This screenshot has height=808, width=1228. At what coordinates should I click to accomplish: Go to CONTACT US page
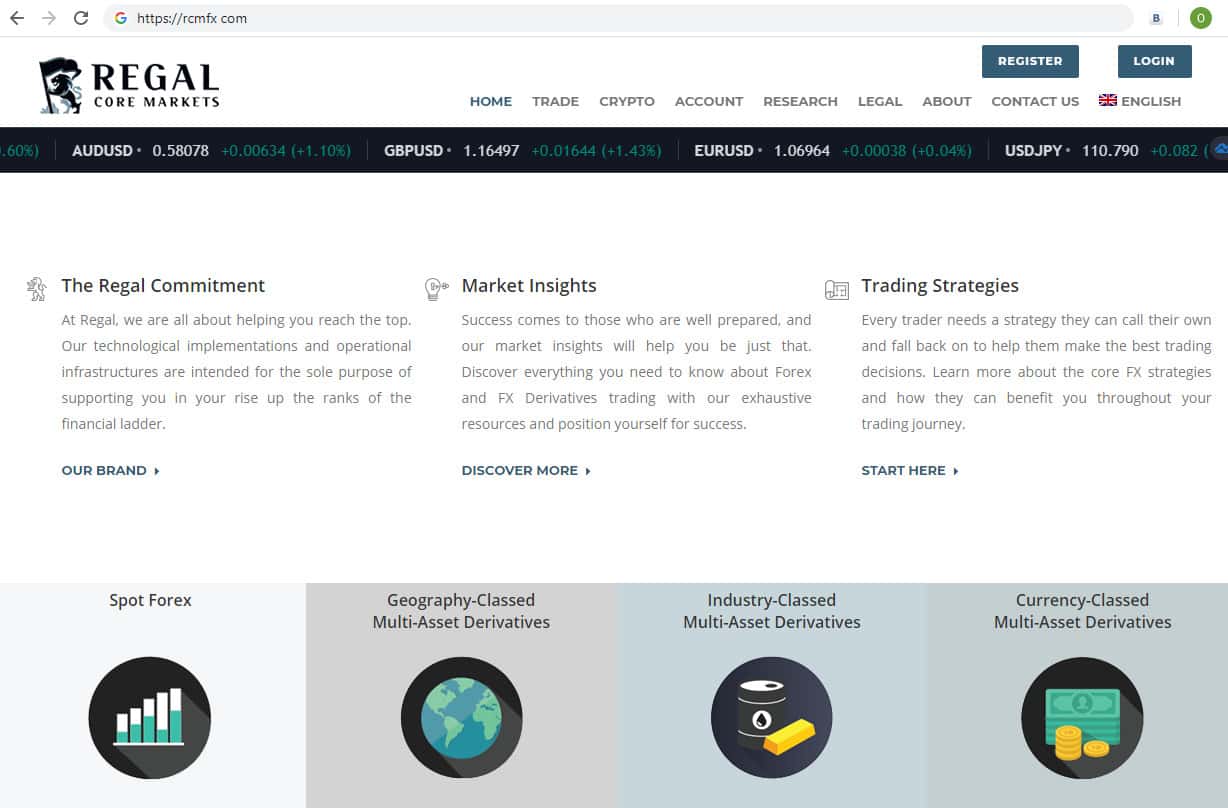[1035, 101]
